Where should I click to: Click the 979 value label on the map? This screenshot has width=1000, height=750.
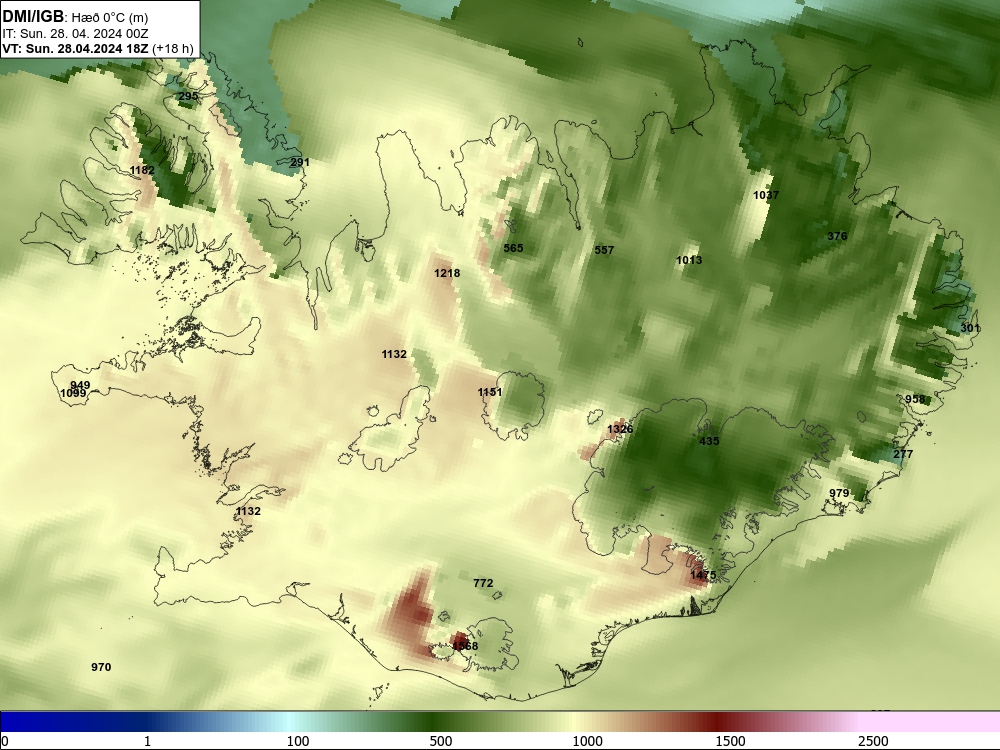(x=839, y=493)
